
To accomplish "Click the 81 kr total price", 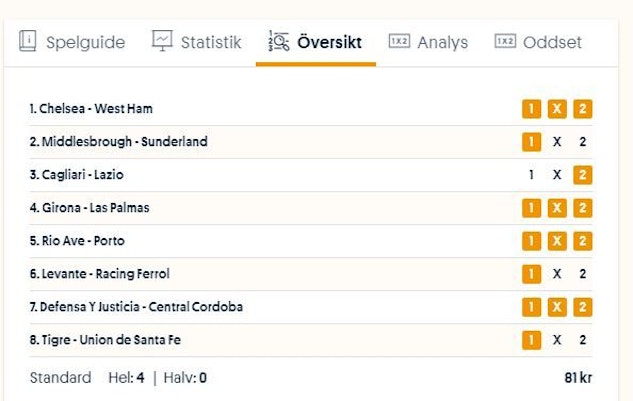I will (x=577, y=378).
